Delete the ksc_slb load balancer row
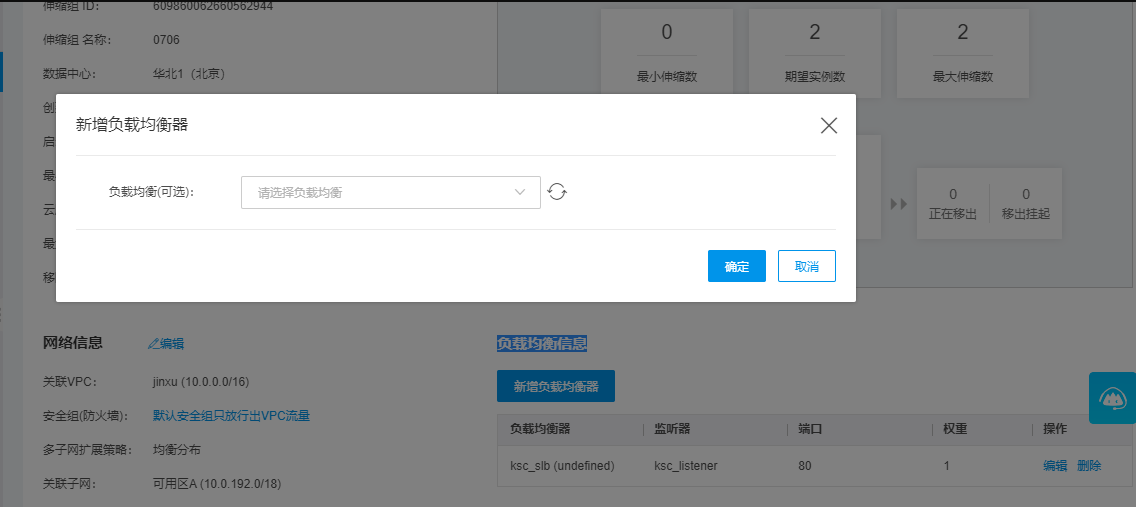 [1089, 466]
